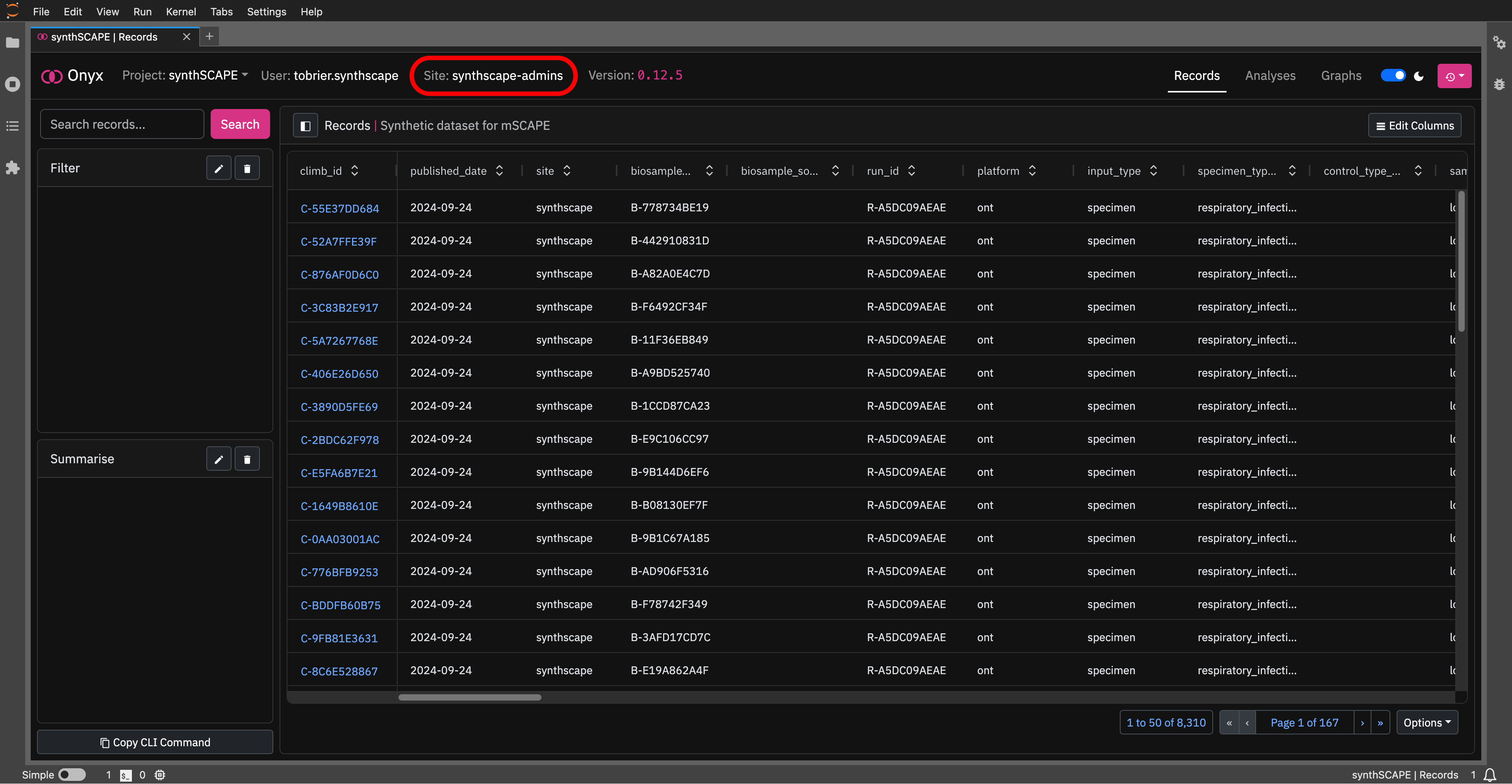
Task: Open the Options dropdown
Action: pos(1427,722)
